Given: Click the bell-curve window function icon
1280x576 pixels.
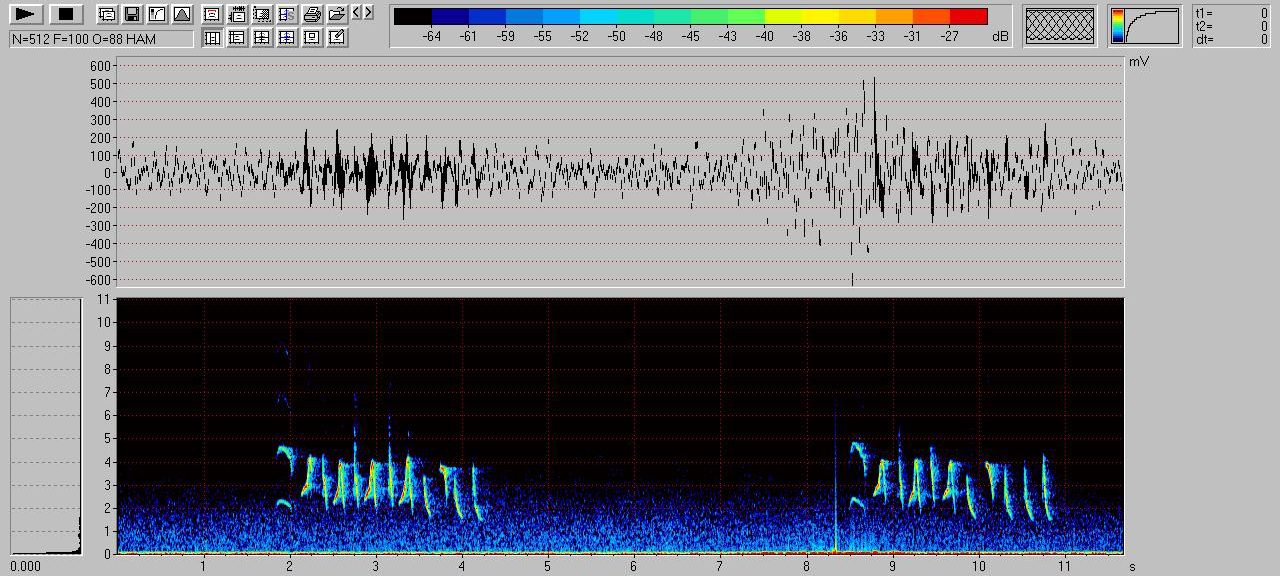Looking at the screenshot, I should click(x=181, y=14).
